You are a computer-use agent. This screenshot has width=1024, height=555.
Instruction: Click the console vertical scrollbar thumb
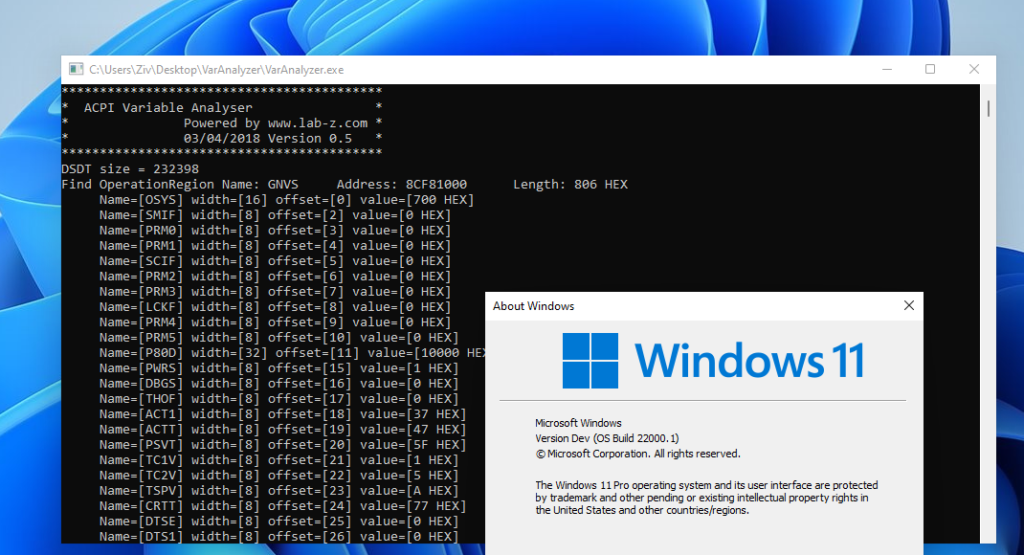988,108
